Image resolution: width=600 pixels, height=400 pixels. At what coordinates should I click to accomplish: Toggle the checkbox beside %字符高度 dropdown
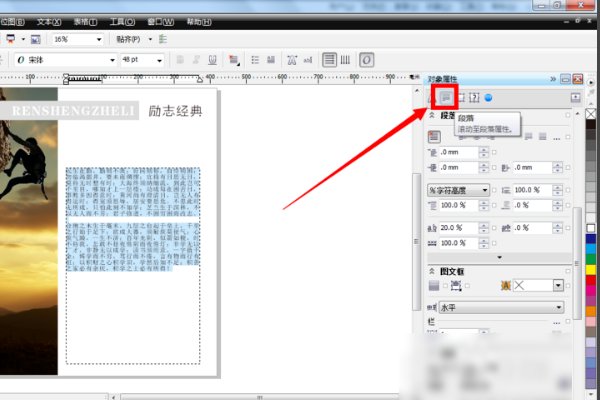494,190
